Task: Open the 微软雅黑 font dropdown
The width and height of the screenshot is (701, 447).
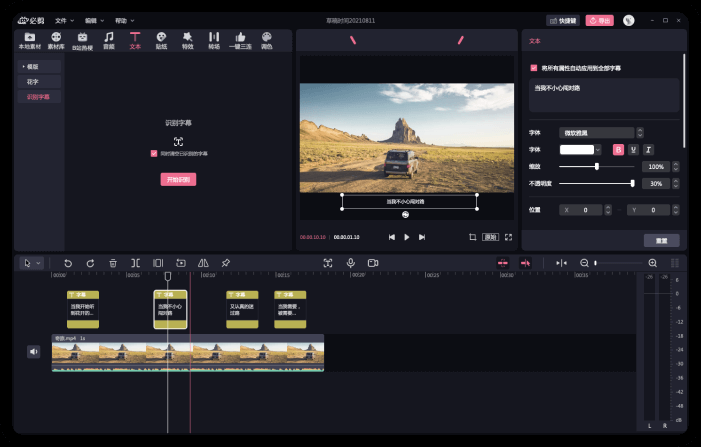Action: coord(598,132)
